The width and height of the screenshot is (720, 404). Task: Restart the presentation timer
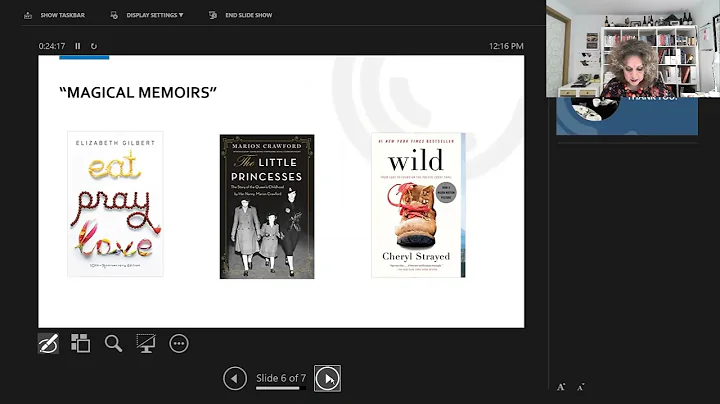coord(94,46)
